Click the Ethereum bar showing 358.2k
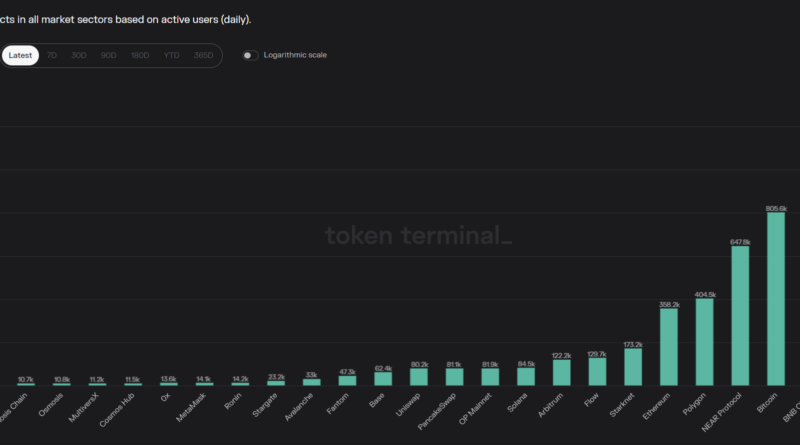 coord(669,347)
